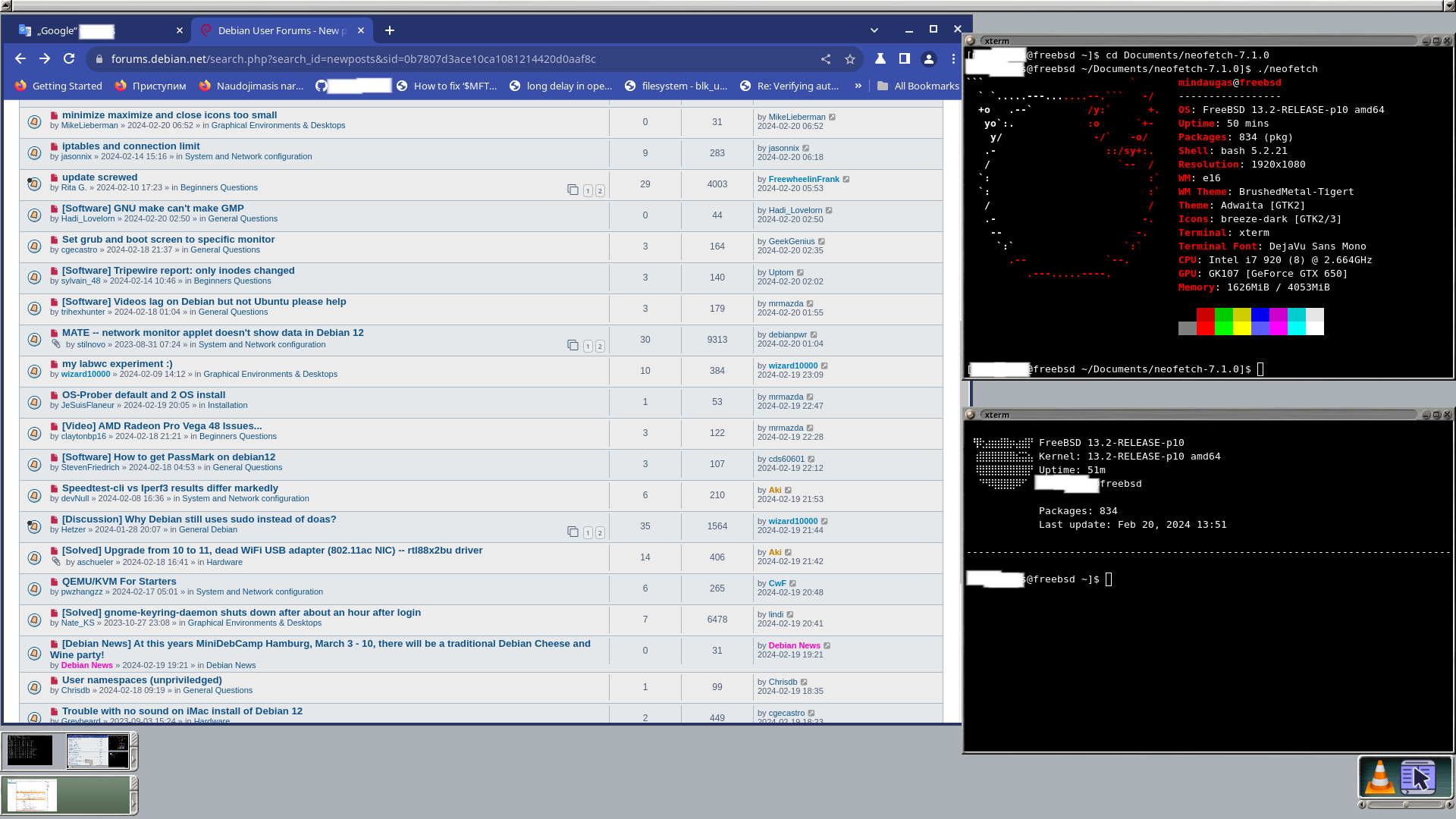Go back using the browser back arrow

click(x=20, y=59)
